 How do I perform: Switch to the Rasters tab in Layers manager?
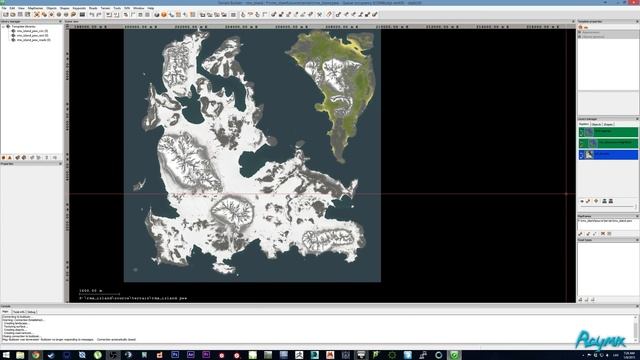click(584, 124)
